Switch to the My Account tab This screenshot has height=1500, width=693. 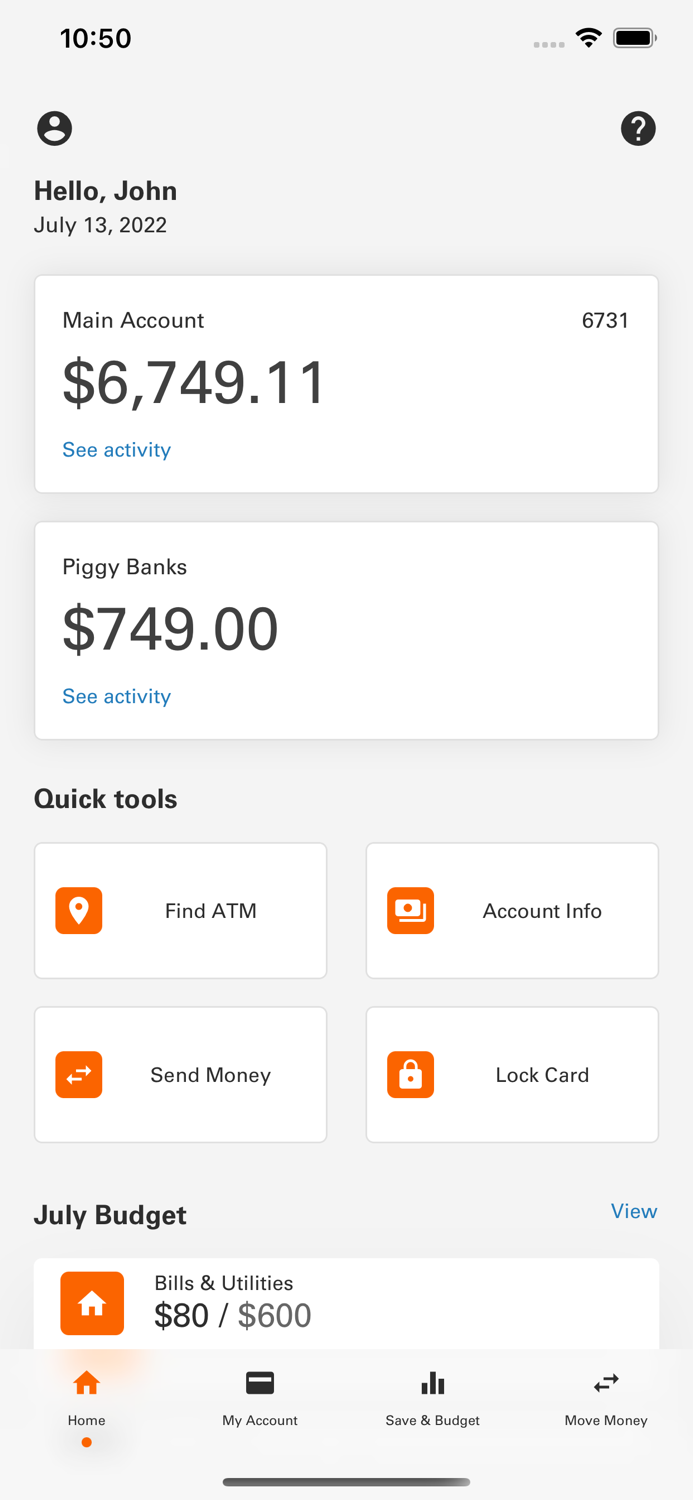pyautogui.click(x=259, y=1397)
